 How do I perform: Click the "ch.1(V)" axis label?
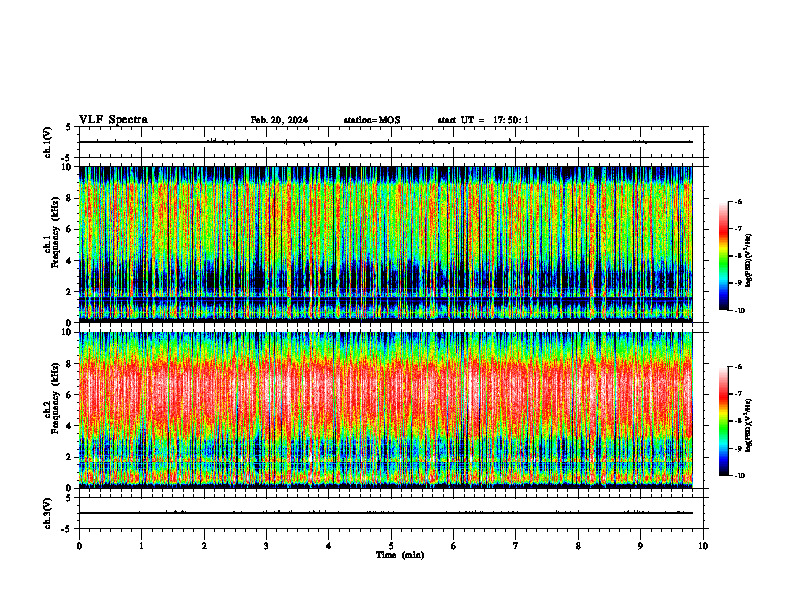[x=48, y=142]
